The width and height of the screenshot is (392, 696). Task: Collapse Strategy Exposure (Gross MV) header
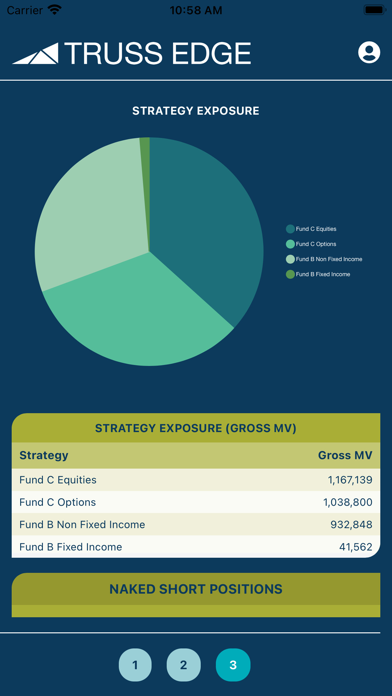(x=196, y=428)
